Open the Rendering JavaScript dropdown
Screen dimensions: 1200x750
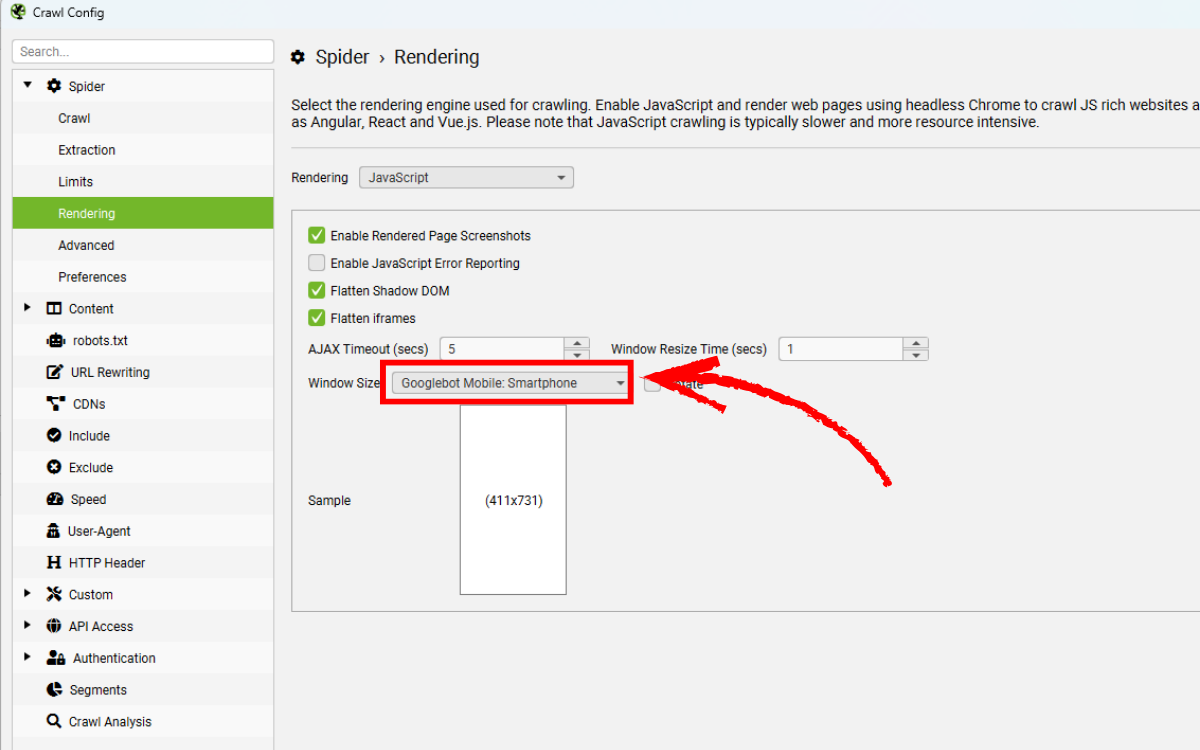click(x=466, y=177)
